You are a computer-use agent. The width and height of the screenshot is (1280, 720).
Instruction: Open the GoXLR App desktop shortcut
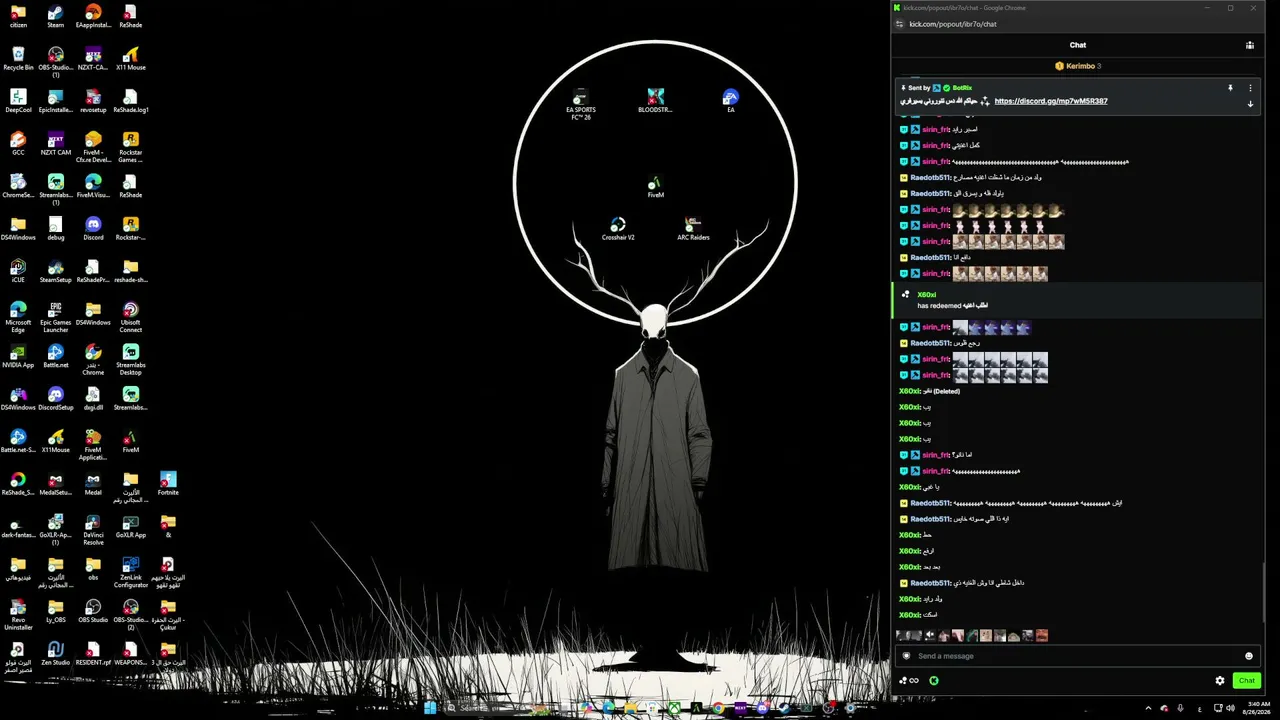pos(130,527)
